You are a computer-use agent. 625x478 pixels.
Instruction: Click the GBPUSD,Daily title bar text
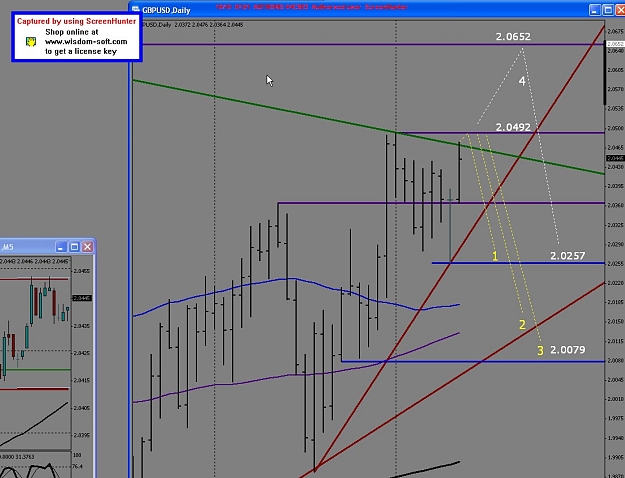(166, 10)
